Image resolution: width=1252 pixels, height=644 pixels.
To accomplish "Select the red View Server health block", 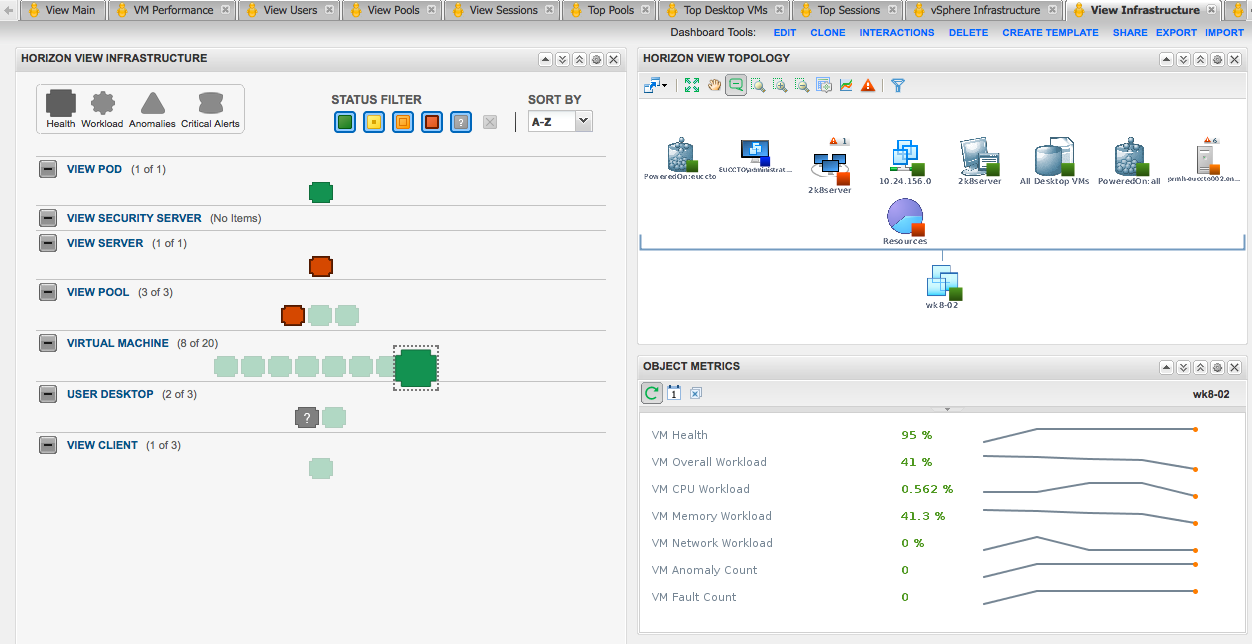I will 321,266.
